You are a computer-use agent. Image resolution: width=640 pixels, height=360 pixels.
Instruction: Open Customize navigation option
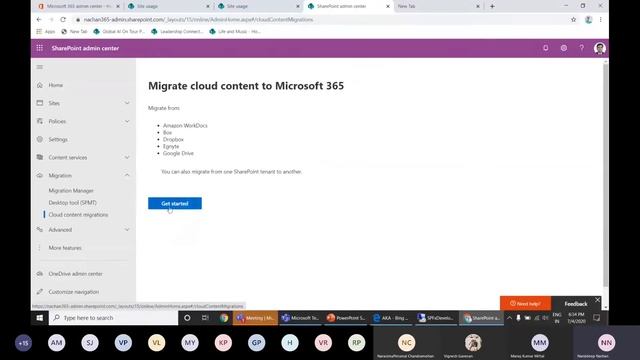(73, 292)
